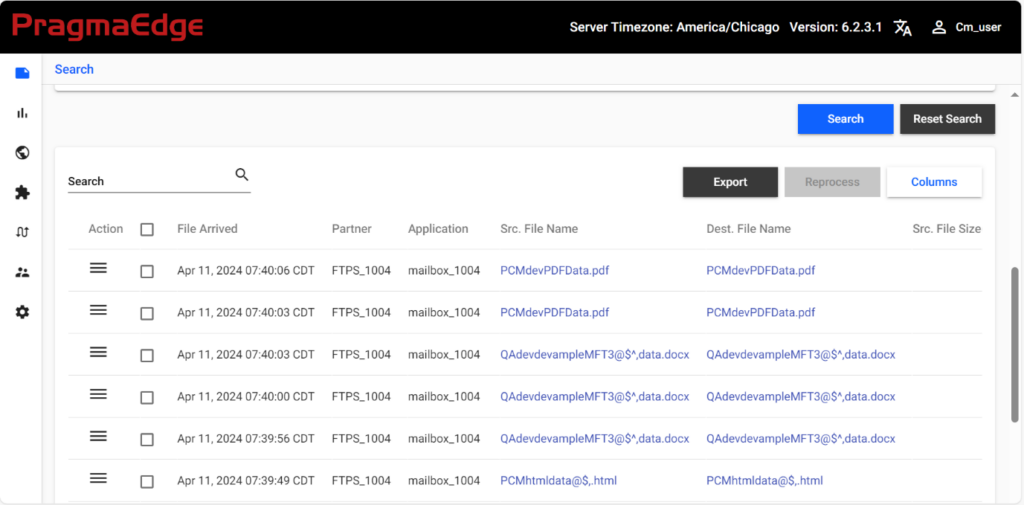Open the puzzle piece extensions icon
The height and width of the screenshot is (505, 1024).
(x=22, y=193)
